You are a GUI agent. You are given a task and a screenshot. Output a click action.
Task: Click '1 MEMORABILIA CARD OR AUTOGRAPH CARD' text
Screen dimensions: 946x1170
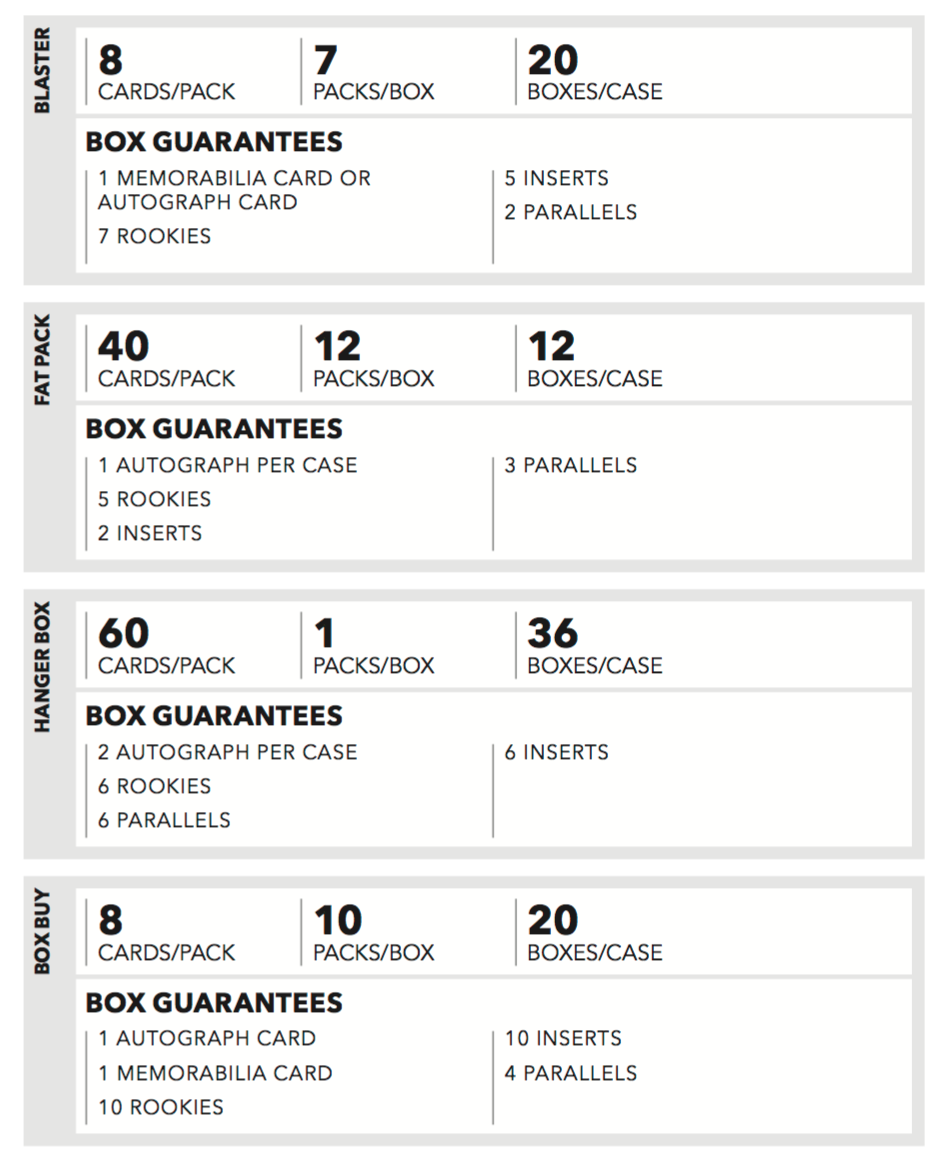[233, 190]
